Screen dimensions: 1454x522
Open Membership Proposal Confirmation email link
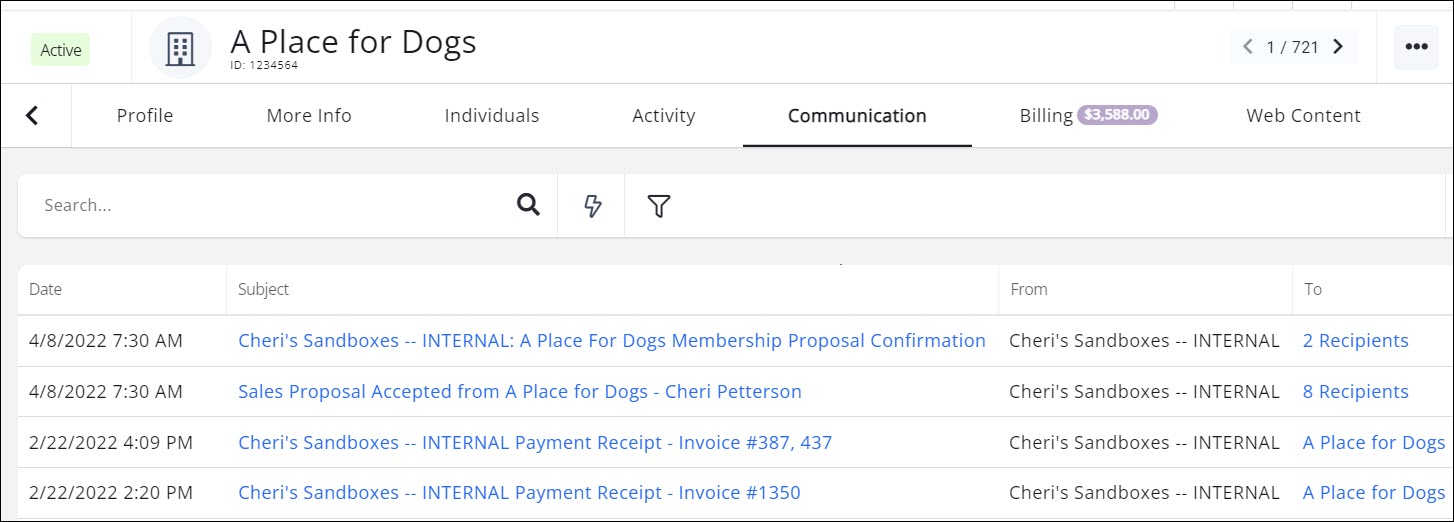tap(612, 341)
